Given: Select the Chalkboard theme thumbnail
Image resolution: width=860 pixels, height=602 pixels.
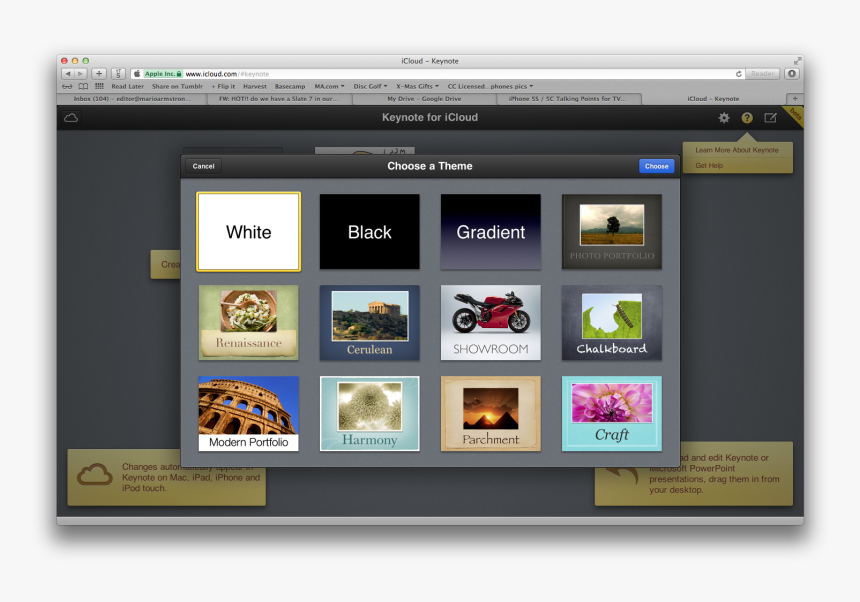Looking at the screenshot, I should [611, 322].
